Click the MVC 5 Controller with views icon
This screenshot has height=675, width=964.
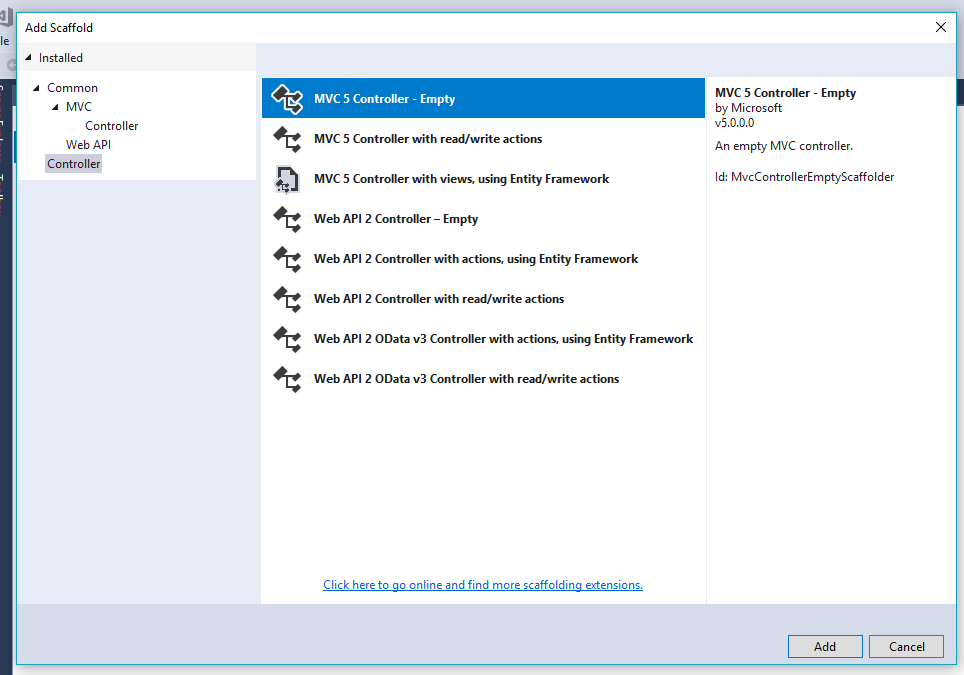point(288,178)
